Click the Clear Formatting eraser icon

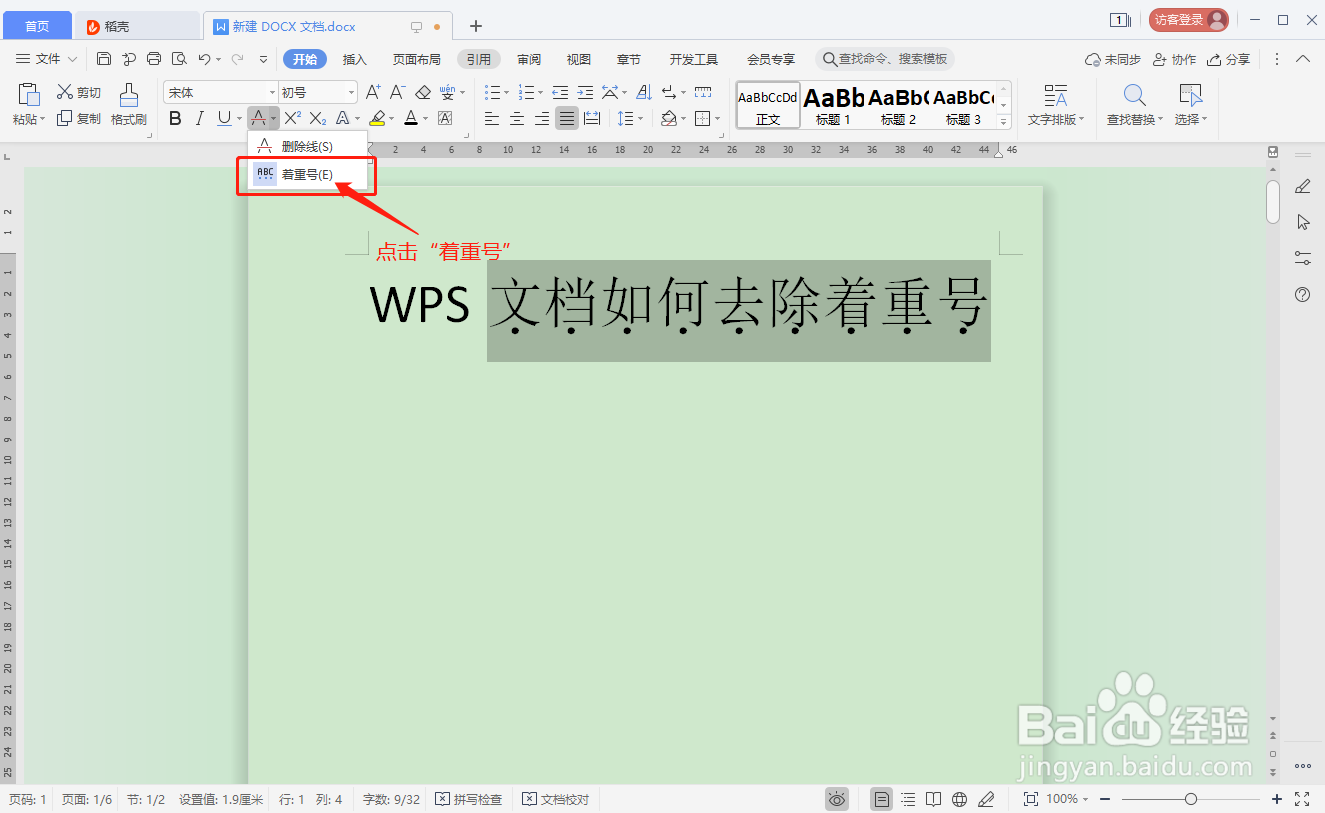[423, 92]
